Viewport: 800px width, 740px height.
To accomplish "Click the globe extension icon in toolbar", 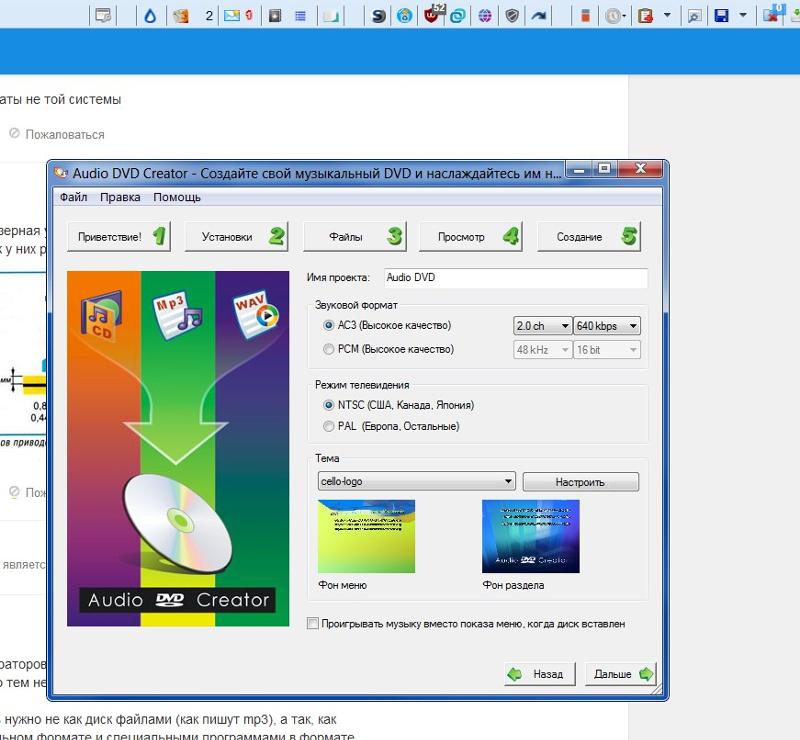I will point(485,16).
